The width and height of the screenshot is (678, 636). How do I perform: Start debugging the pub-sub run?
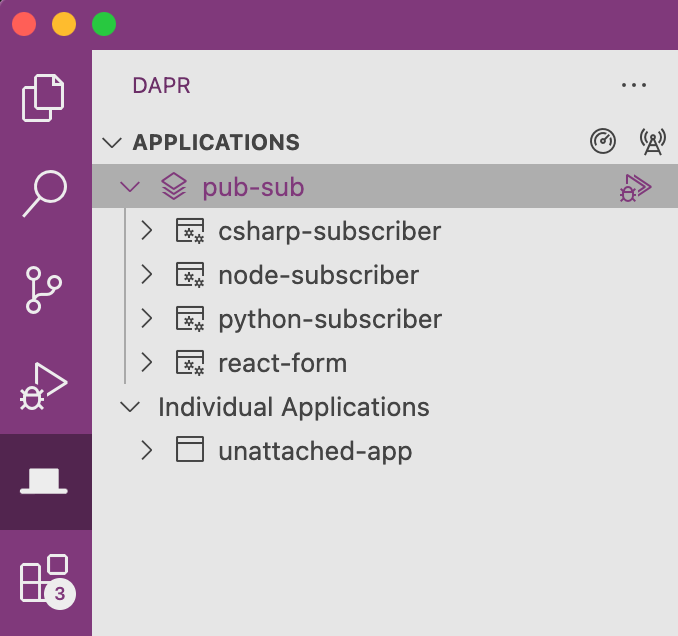coord(635,188)
